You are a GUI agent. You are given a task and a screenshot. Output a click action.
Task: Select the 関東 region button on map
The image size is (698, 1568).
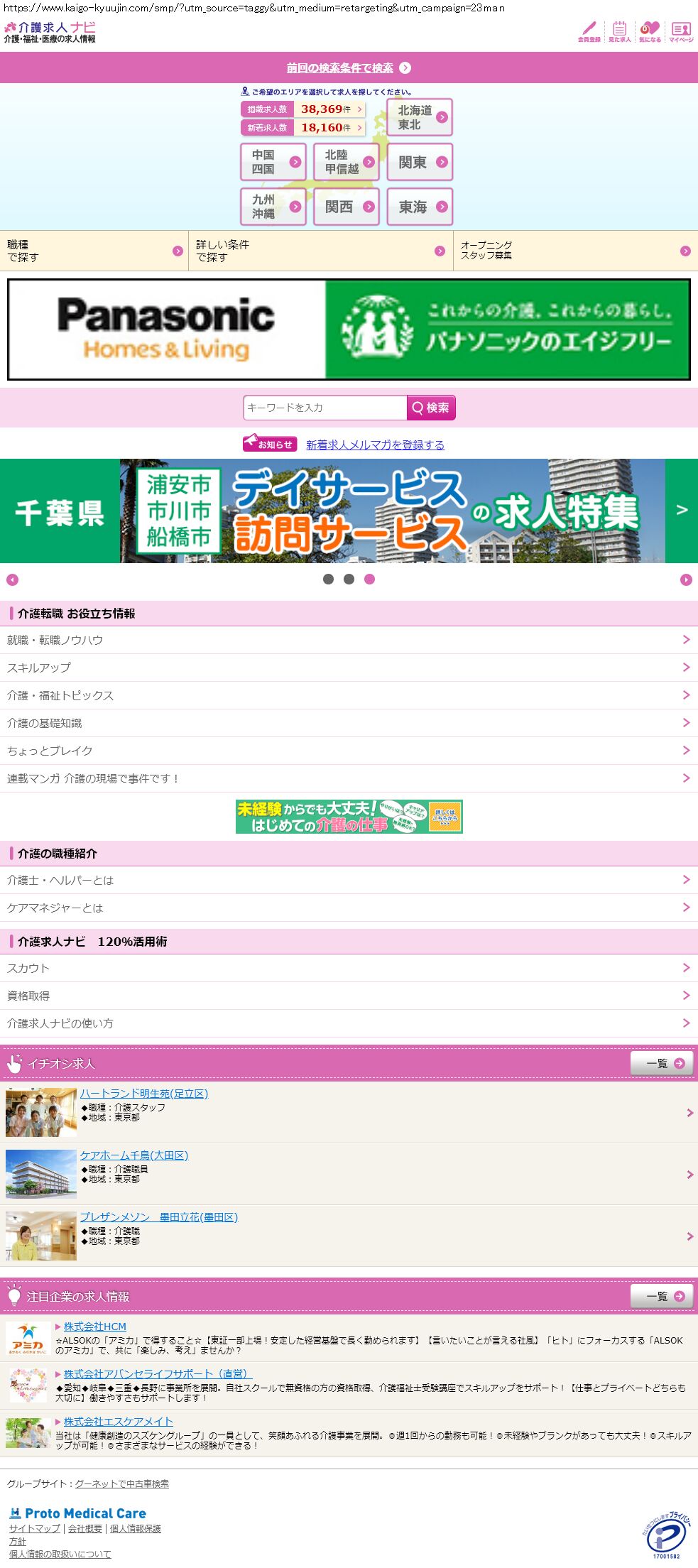coord(420,162)
